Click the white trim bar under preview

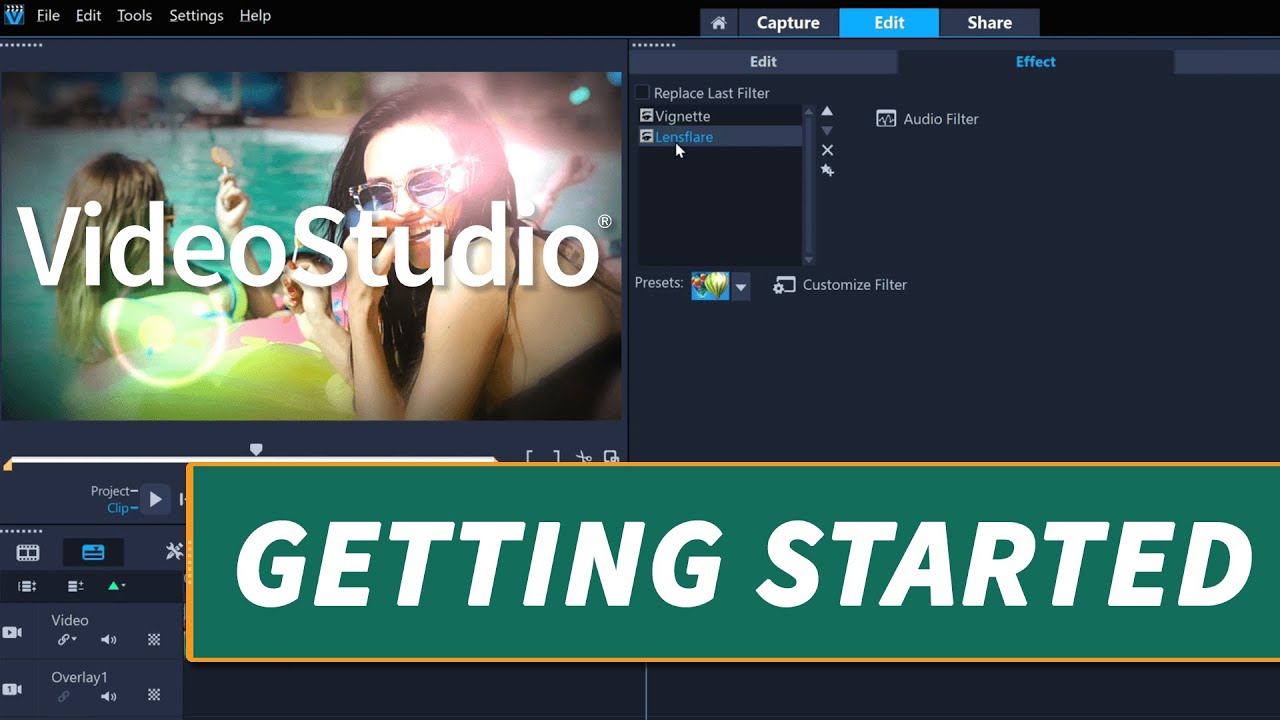click(x=250, y=460)
